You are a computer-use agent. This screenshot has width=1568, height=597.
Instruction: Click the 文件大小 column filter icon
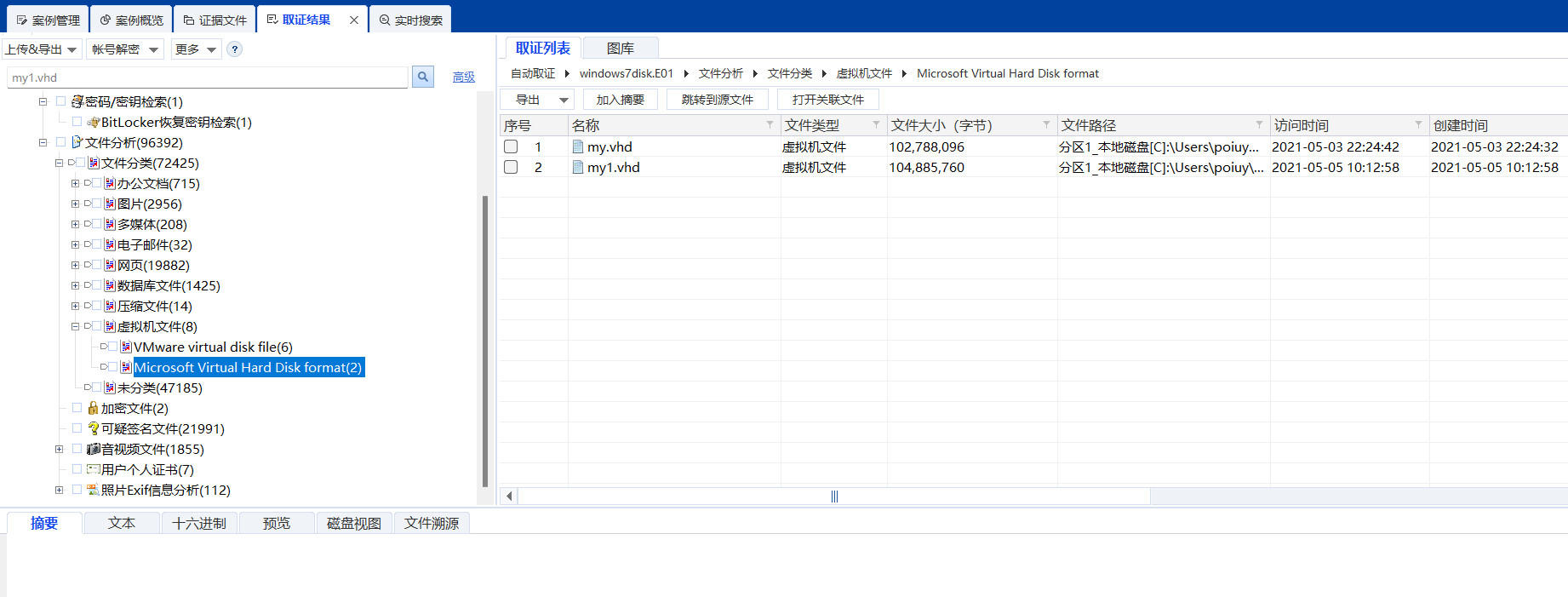coord(1046,124)
